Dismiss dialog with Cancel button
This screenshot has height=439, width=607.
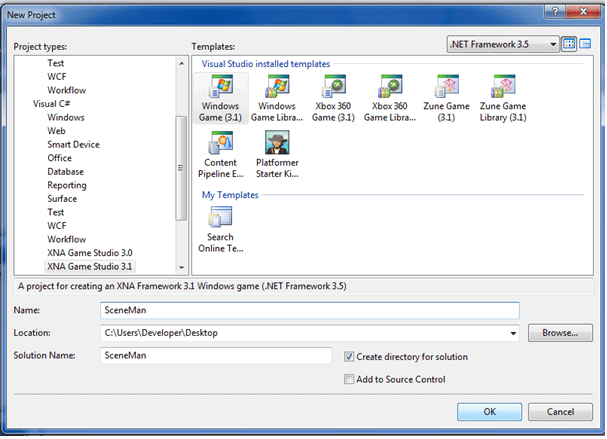coord(560,412)
